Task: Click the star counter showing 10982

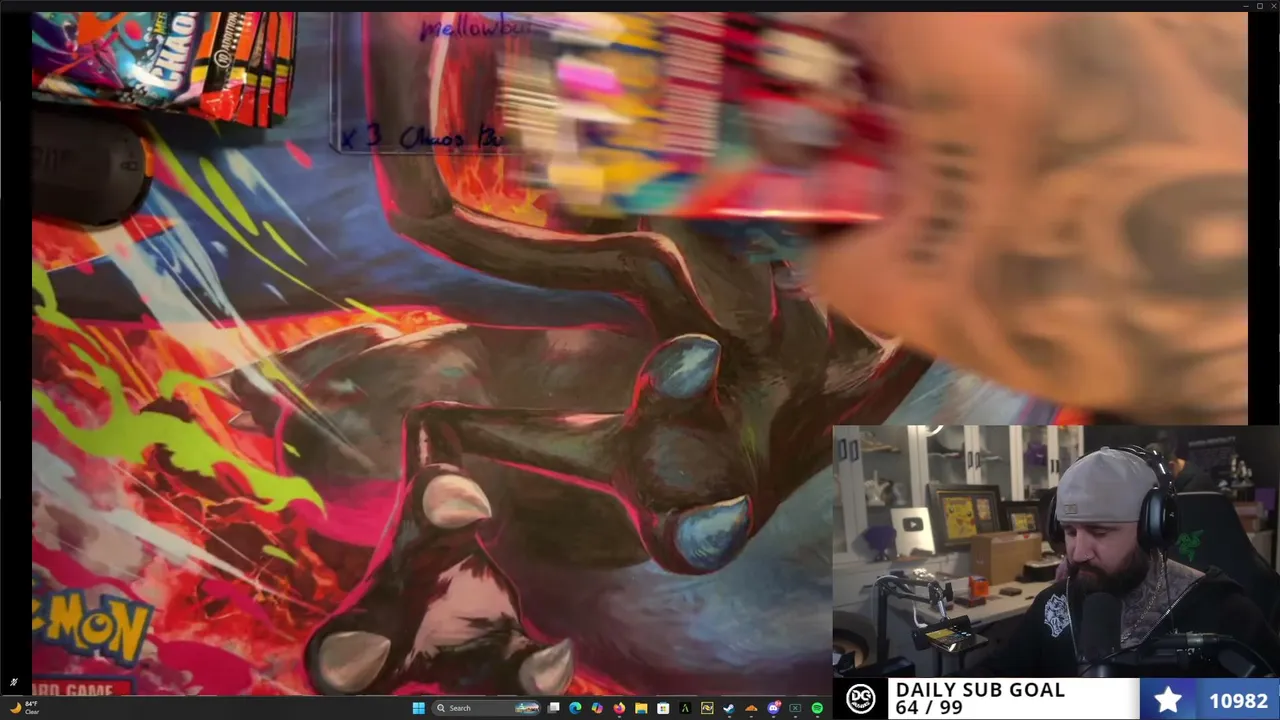Action: (1210, 699)
